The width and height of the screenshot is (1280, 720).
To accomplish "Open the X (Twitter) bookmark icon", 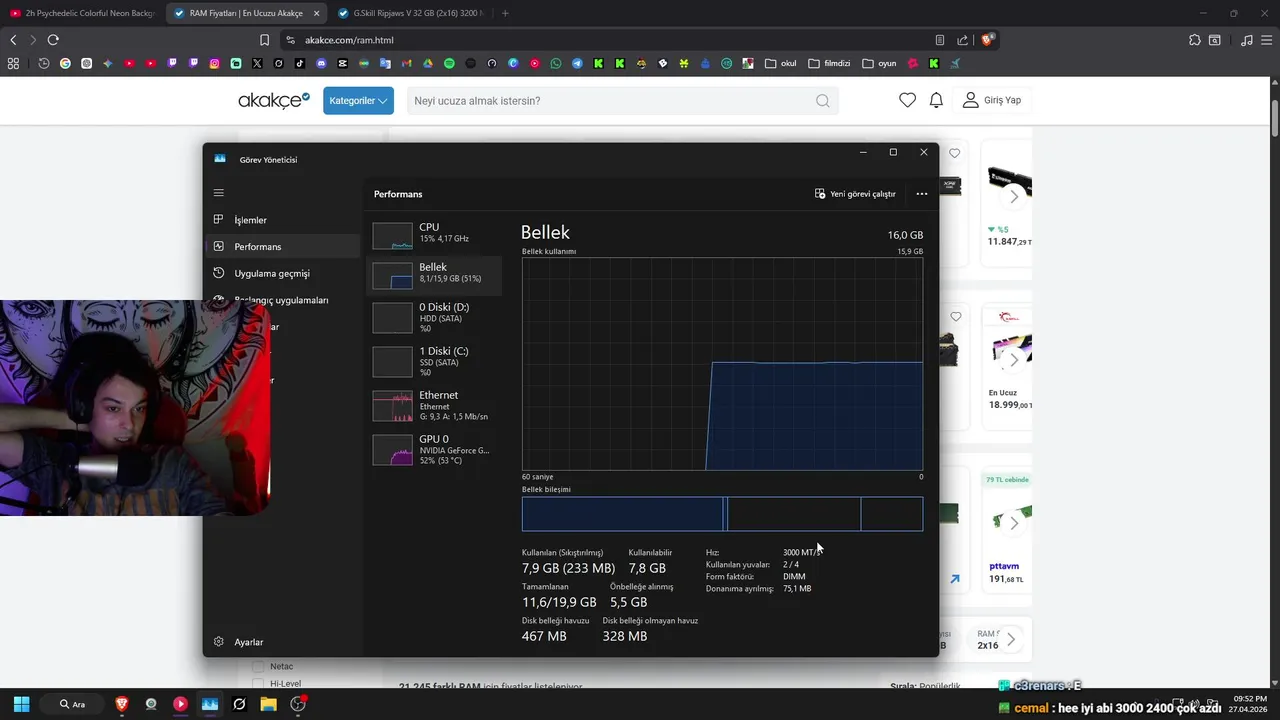I will [257, 63].
